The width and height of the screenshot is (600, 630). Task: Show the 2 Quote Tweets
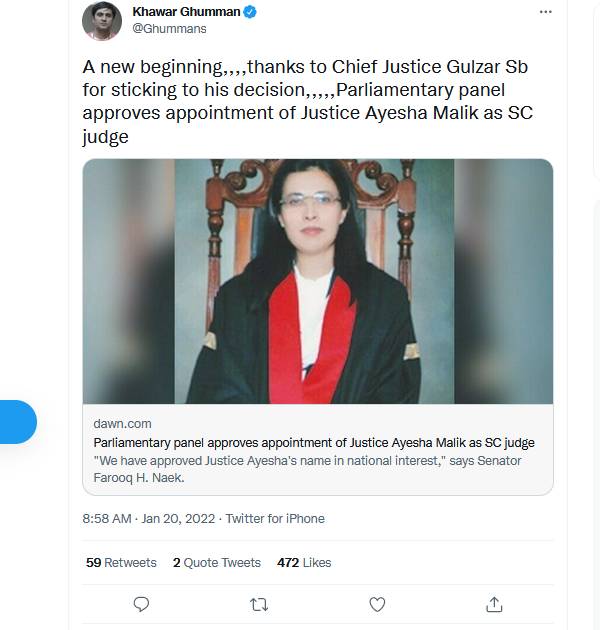(216, 563)
